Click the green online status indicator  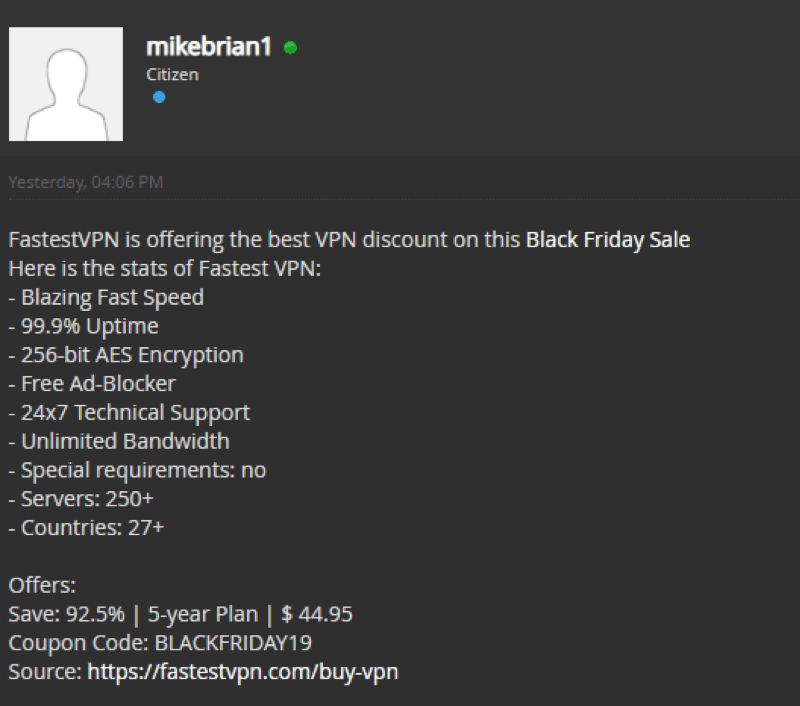(x=290, y=47)
